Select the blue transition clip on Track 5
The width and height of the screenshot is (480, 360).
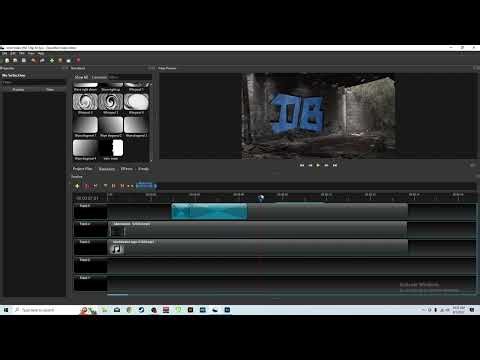209,212
